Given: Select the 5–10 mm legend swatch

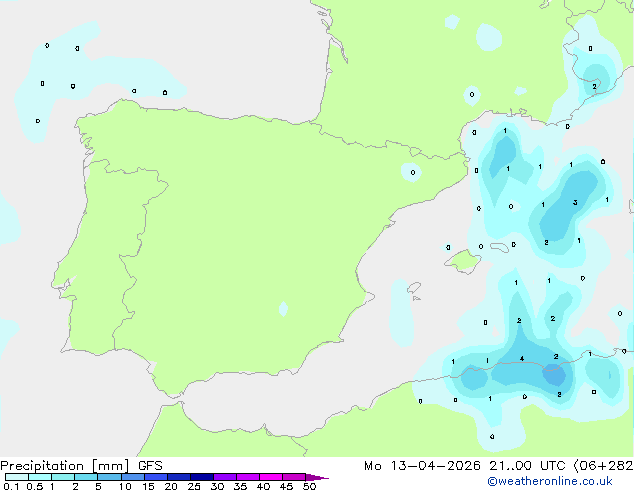Looking at the screenshot, I should pos(110,477).
